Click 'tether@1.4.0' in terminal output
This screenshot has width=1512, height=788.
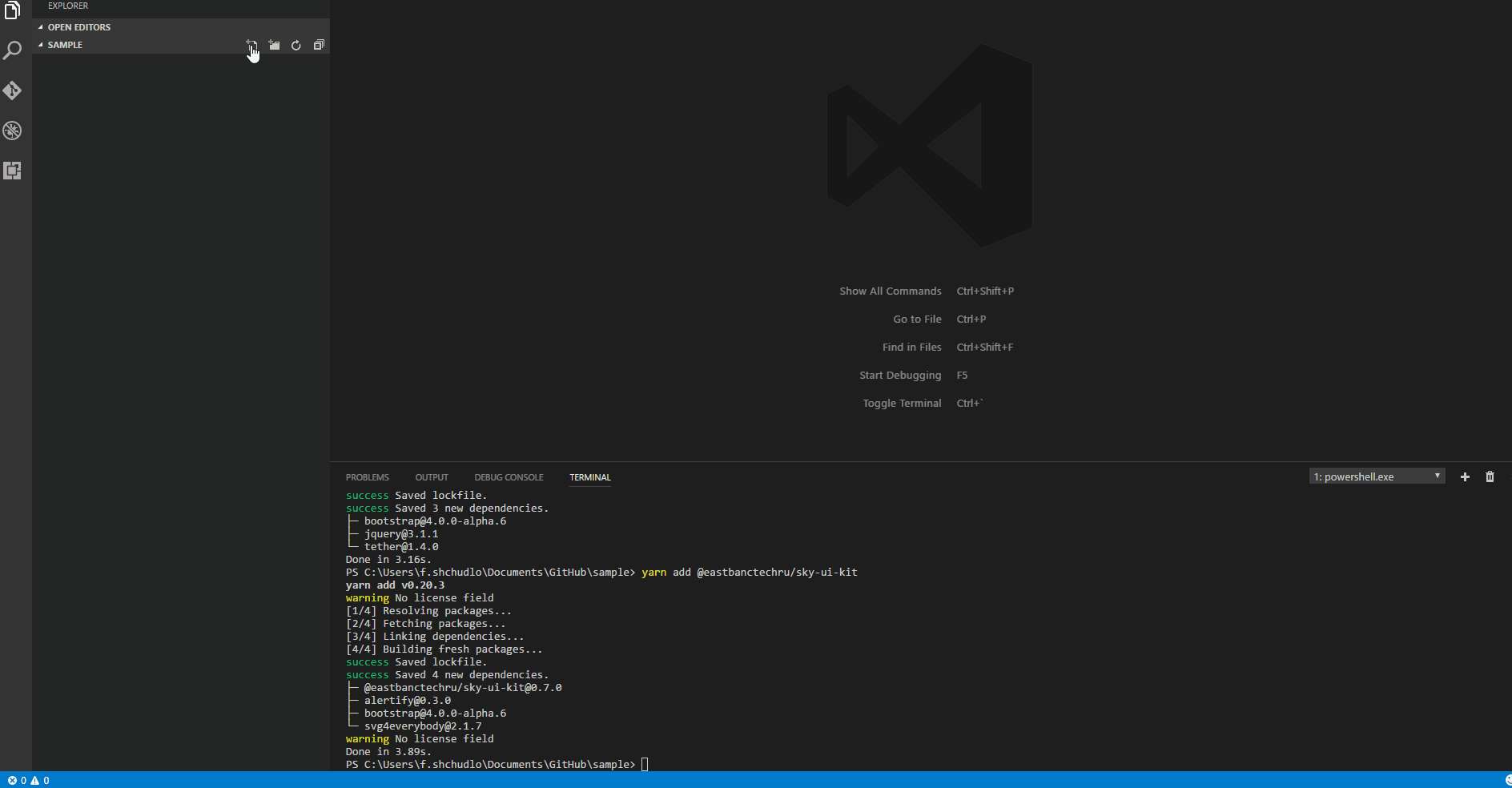tap(401, 547)
